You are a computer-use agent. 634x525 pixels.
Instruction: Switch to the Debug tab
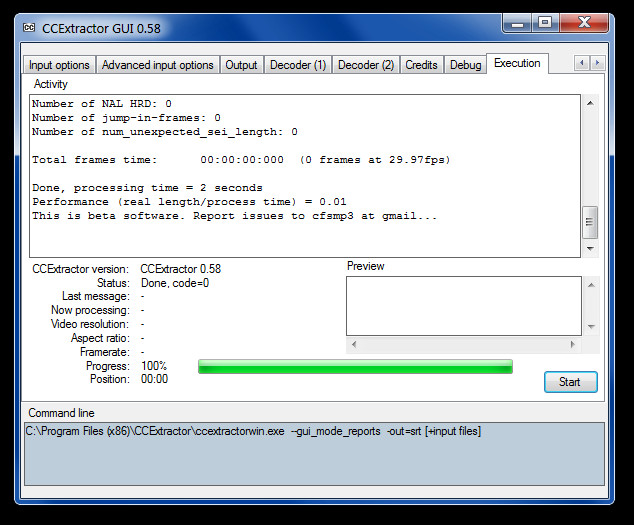(465, 65)
